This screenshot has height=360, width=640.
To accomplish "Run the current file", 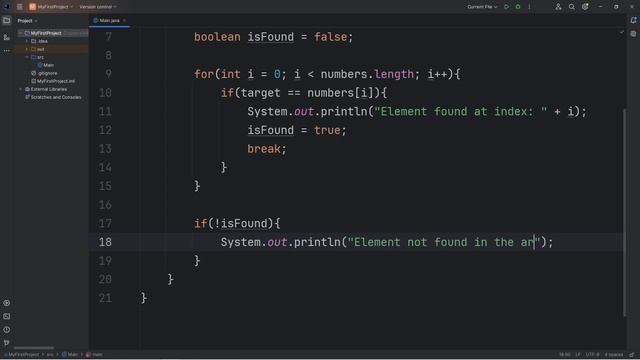I will (506, 7).
